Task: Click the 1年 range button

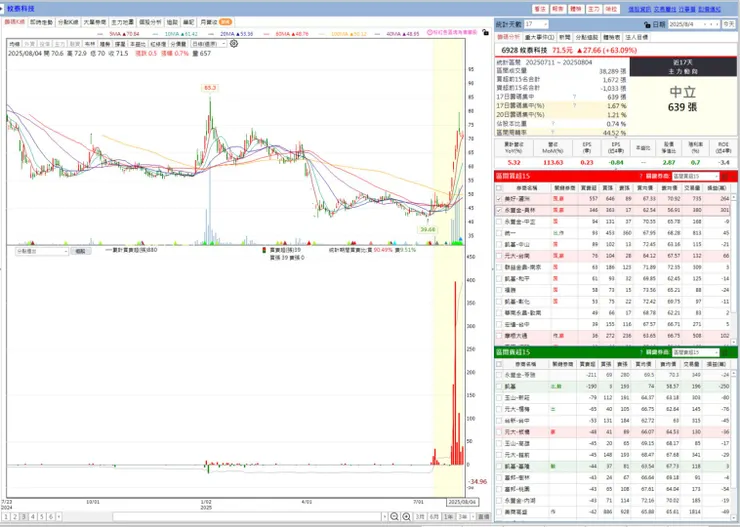Action: (x=449, y=517)
